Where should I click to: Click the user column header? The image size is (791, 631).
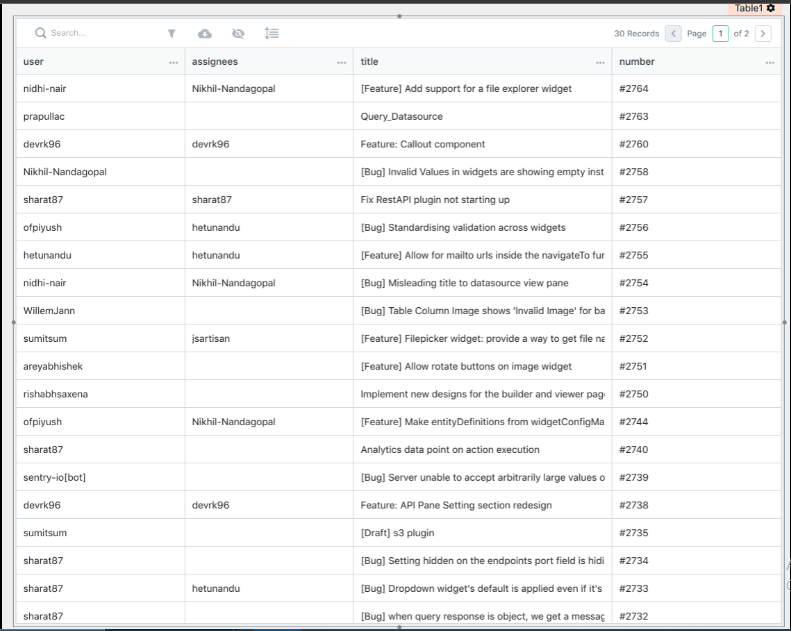(x=100, y=62)
